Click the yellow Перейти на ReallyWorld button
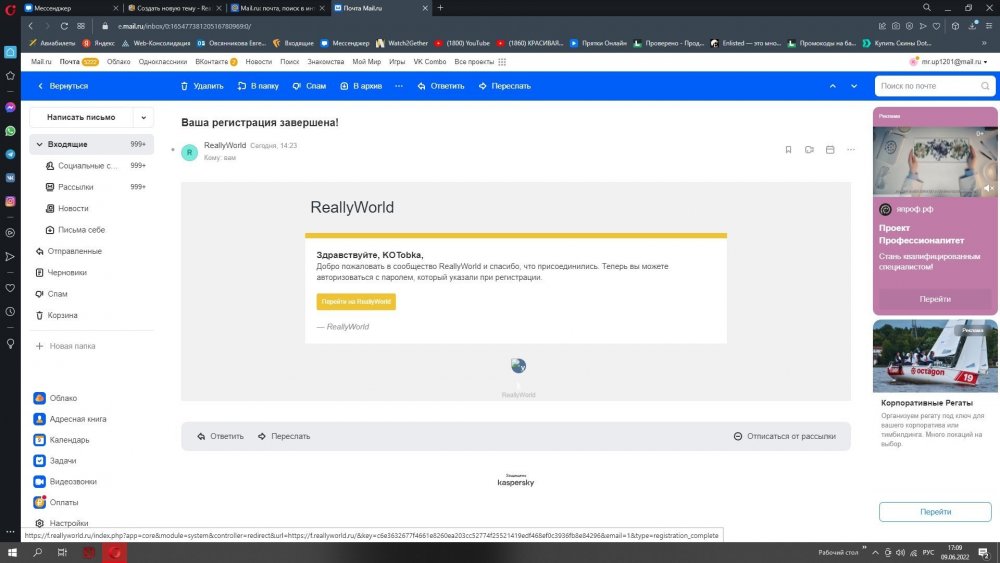Image resolution: width=1000 pixels, height=563 pixels. click(356, 302)
